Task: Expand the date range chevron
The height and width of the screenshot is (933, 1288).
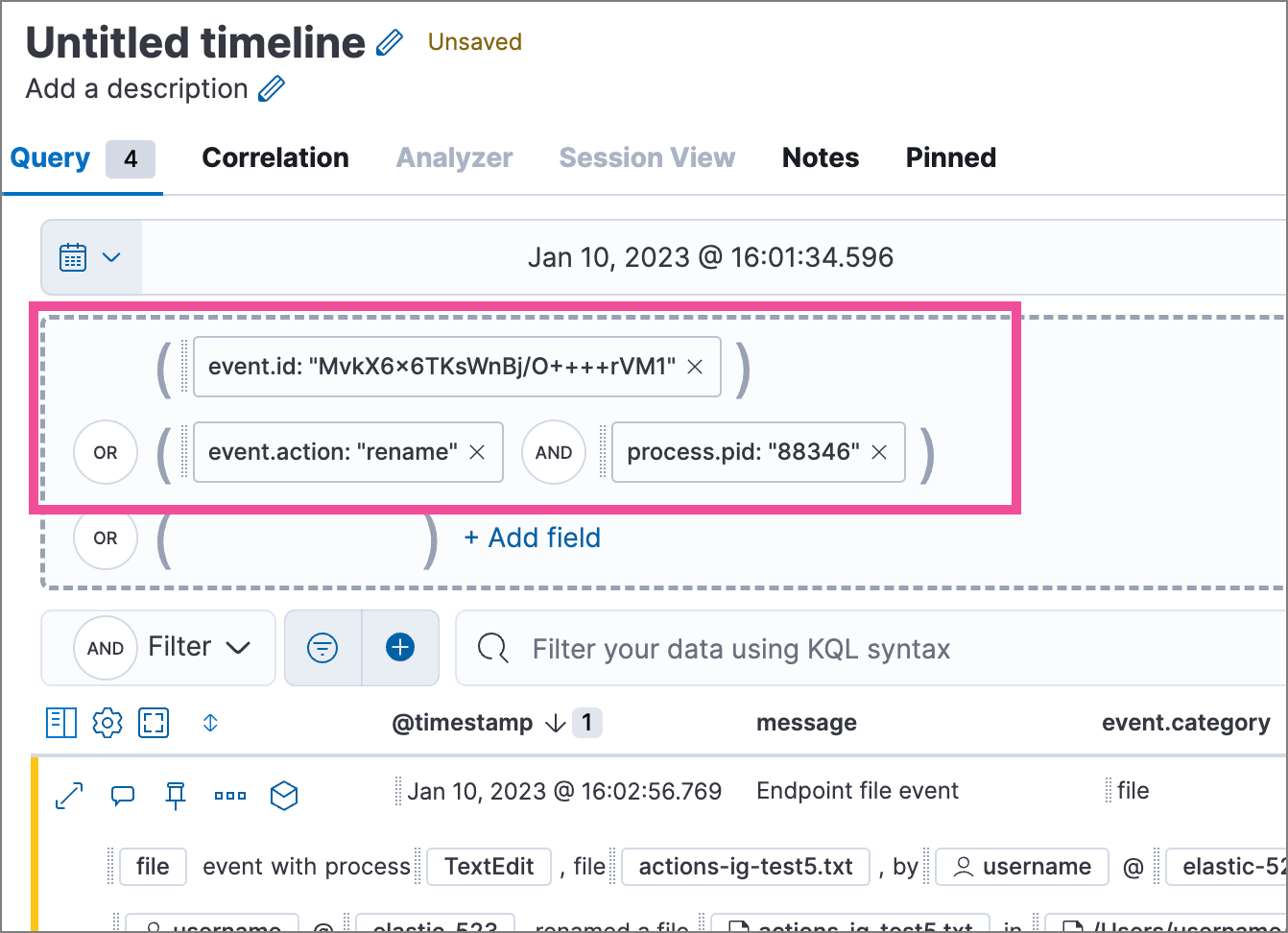Action: 112,257
